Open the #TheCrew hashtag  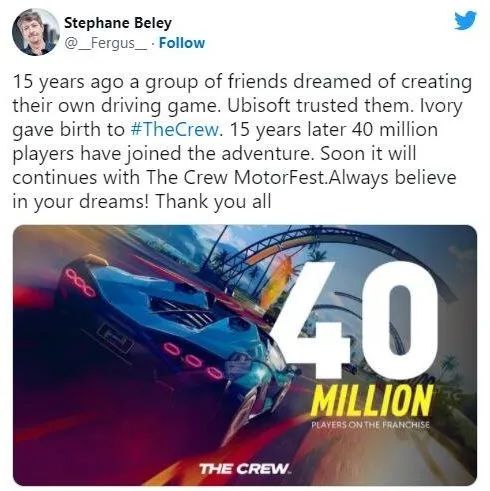point(175,129)
